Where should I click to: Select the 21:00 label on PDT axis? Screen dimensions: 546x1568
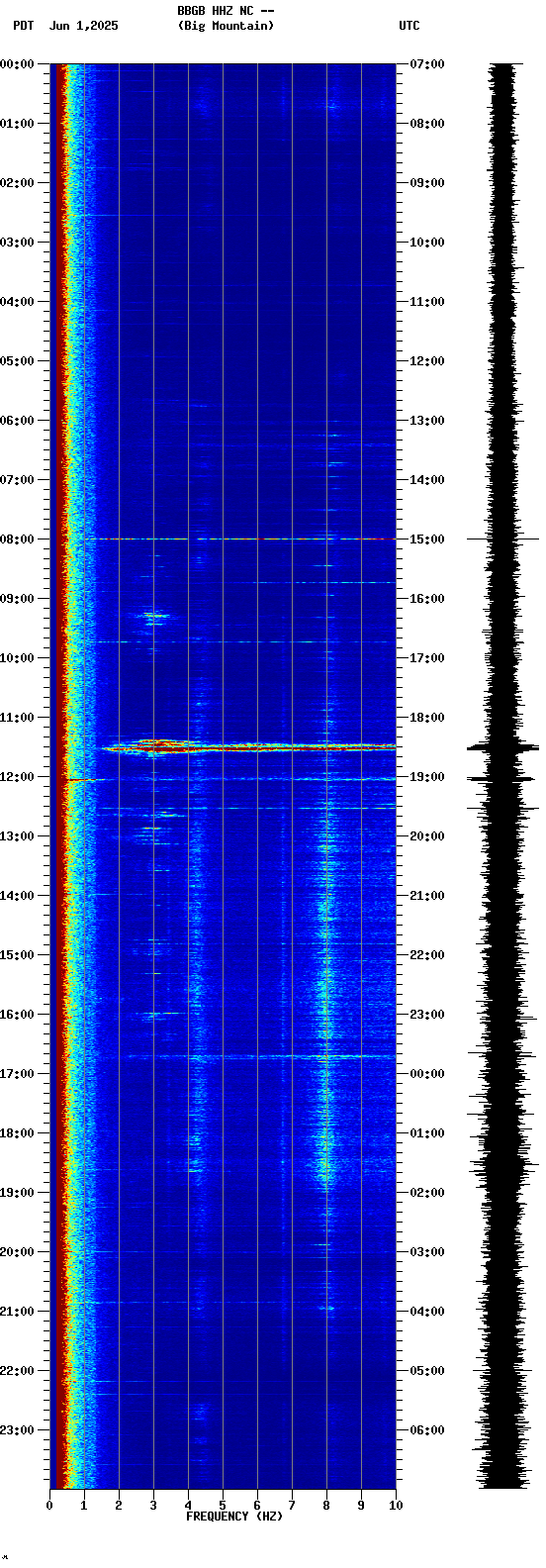point(17,1312)
